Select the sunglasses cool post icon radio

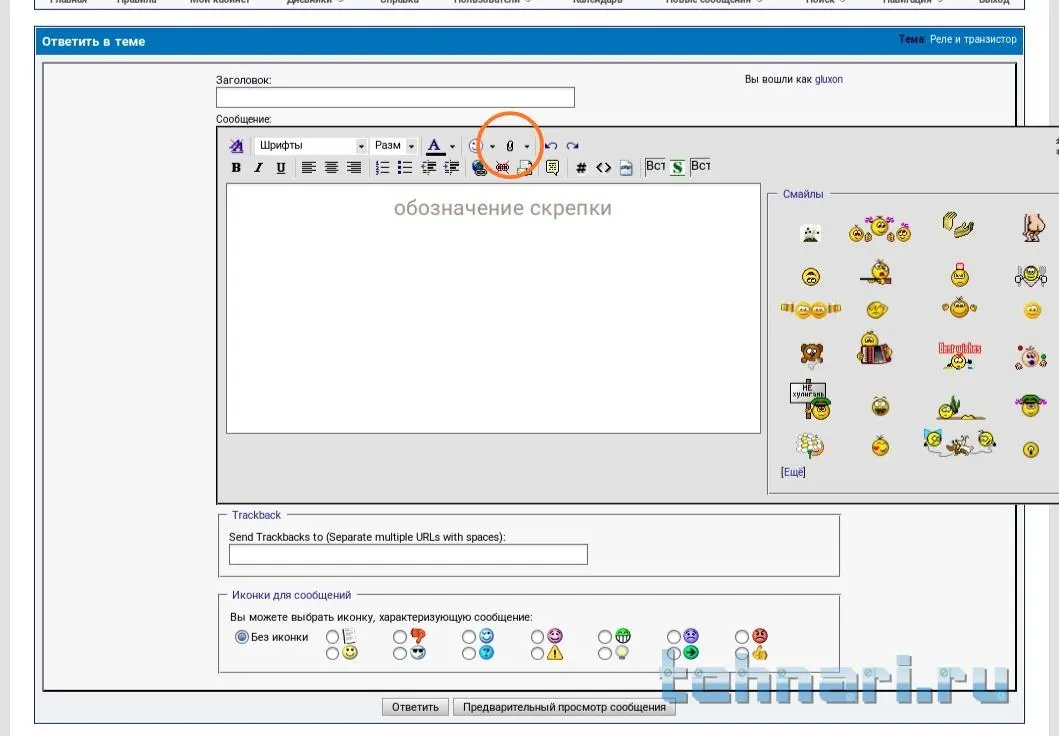click(x=400, y=653)
